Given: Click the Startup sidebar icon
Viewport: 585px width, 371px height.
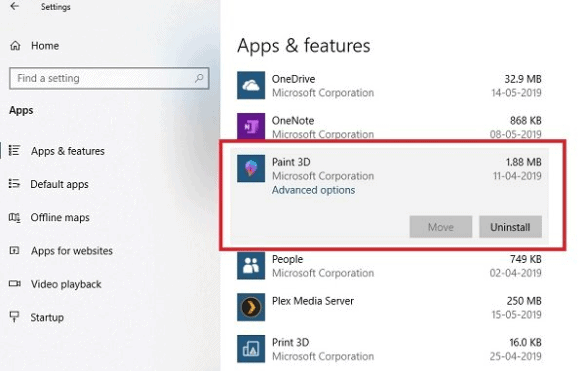Looking at the screenshot, I should (14, 317).
